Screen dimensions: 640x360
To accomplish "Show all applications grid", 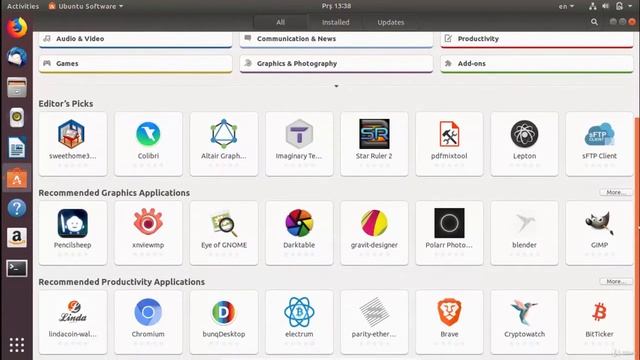I will (17, 345).
